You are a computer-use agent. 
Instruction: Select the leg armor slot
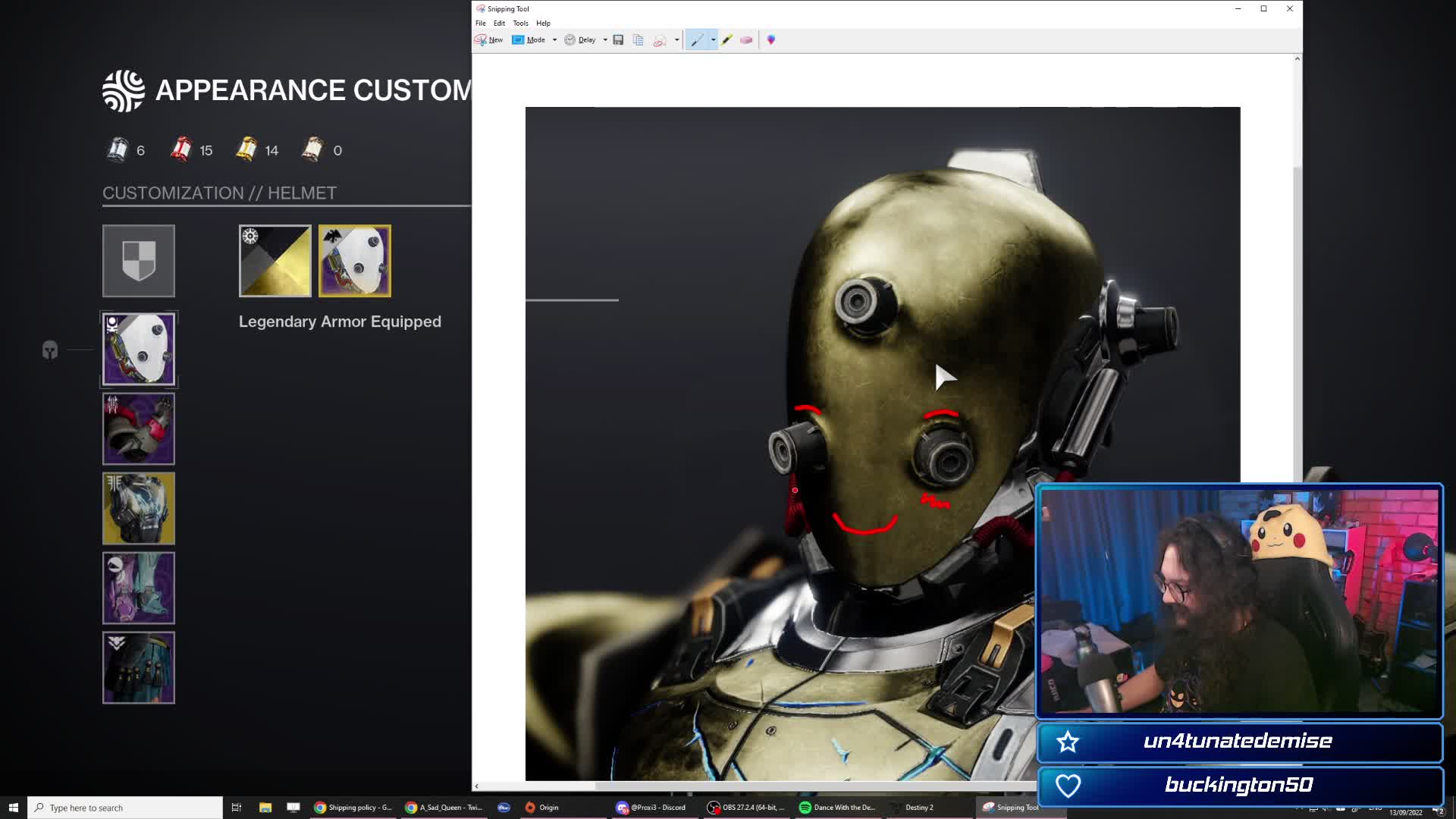pos(139,588)
